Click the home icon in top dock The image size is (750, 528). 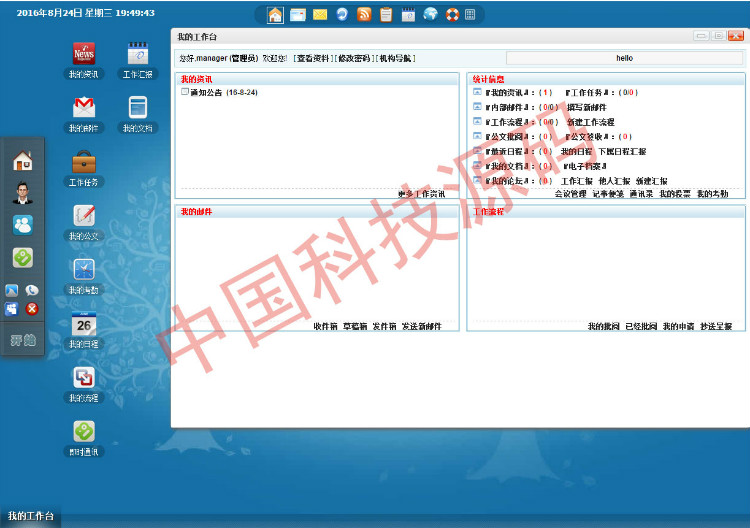click(275, 15)
